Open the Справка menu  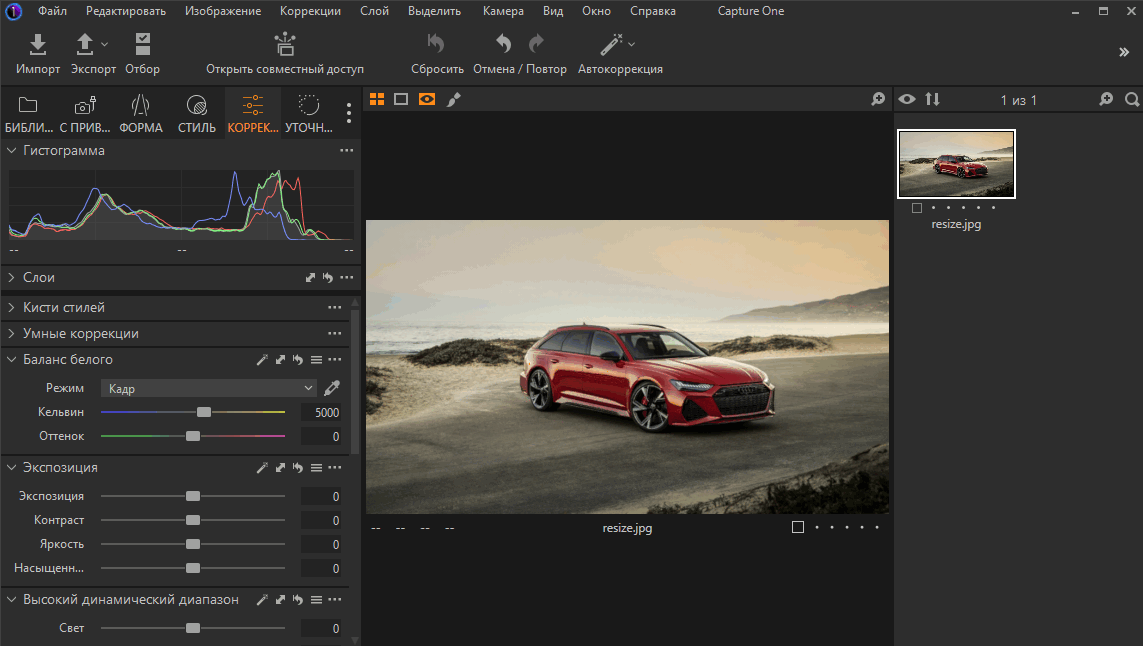(652, 11)
